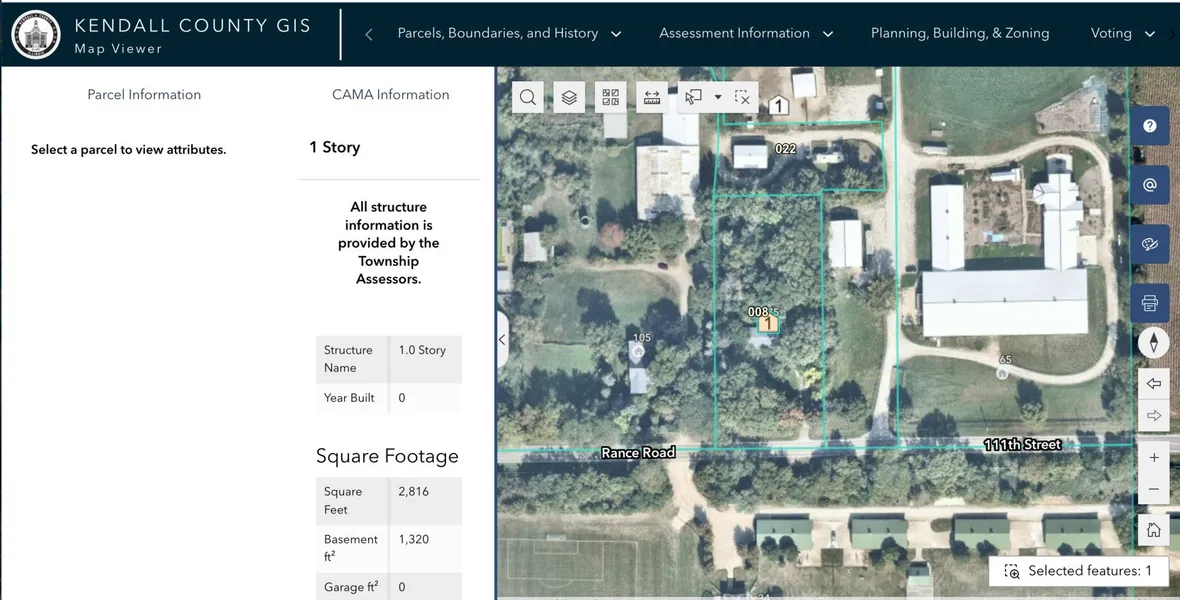Image resolution: width=1180 pixels, height=600 pixels.
Task: Collapse the left information side panel
Action: pyautogui.click(x=502, y=340)
